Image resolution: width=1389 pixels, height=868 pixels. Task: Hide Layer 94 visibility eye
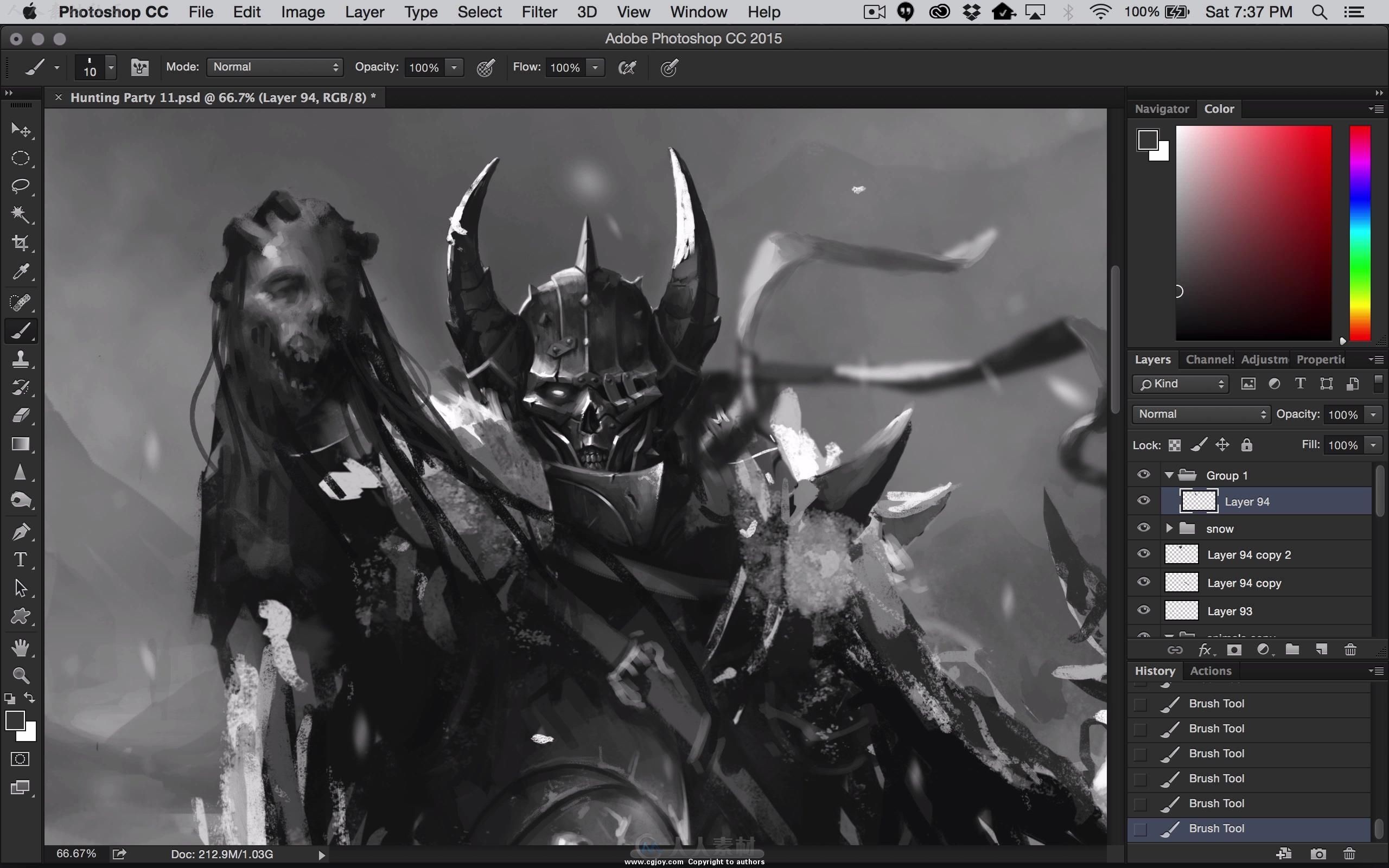point(1143,501)
